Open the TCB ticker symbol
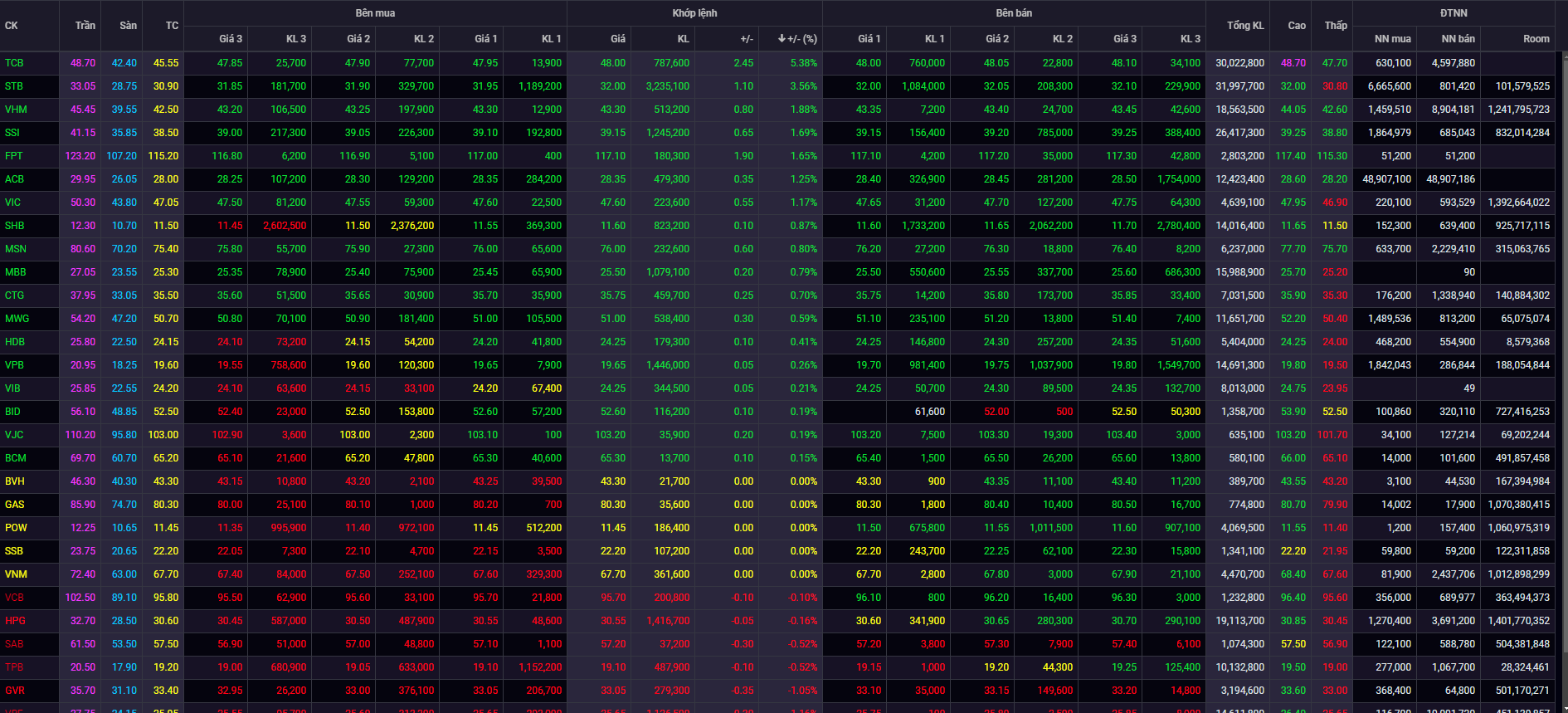 (14, 63)
